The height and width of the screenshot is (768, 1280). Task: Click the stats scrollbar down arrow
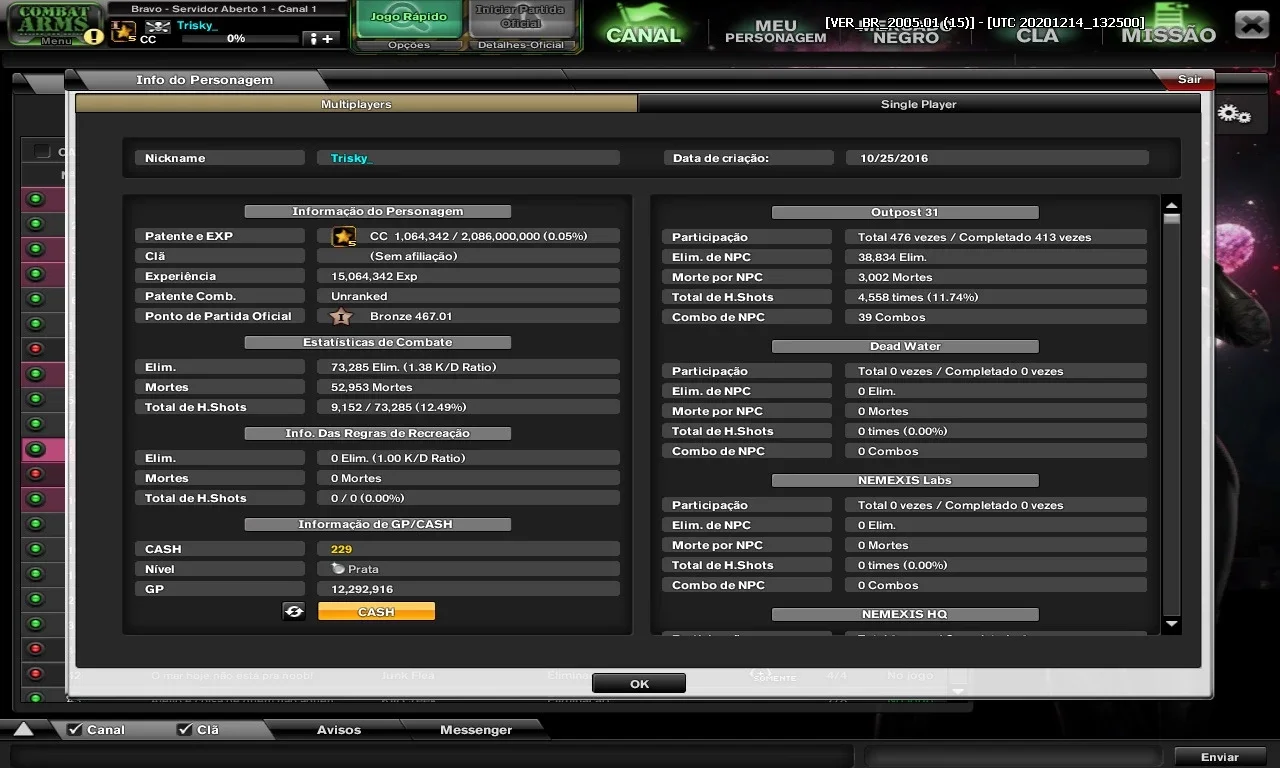coord(1172,624)
